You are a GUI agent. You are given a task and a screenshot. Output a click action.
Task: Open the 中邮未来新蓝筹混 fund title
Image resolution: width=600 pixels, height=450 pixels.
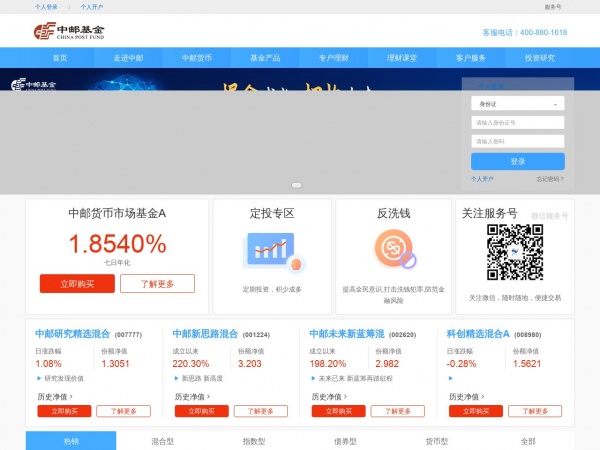pos(347,334)
